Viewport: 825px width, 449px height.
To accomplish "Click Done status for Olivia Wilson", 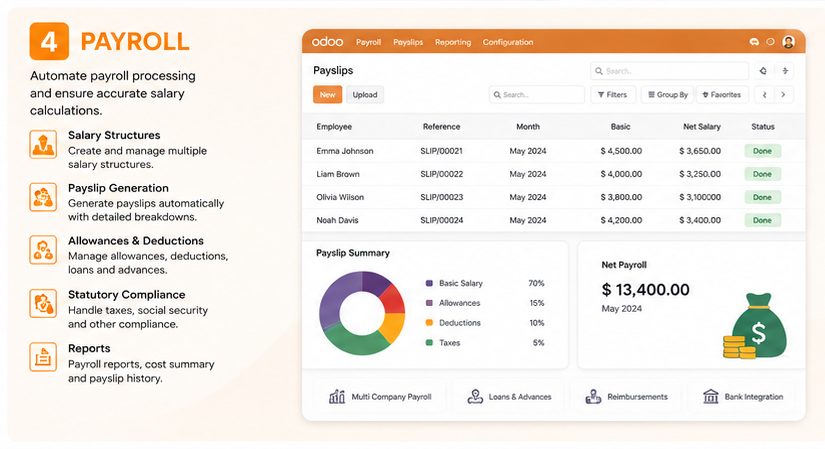I will [762, 197].
